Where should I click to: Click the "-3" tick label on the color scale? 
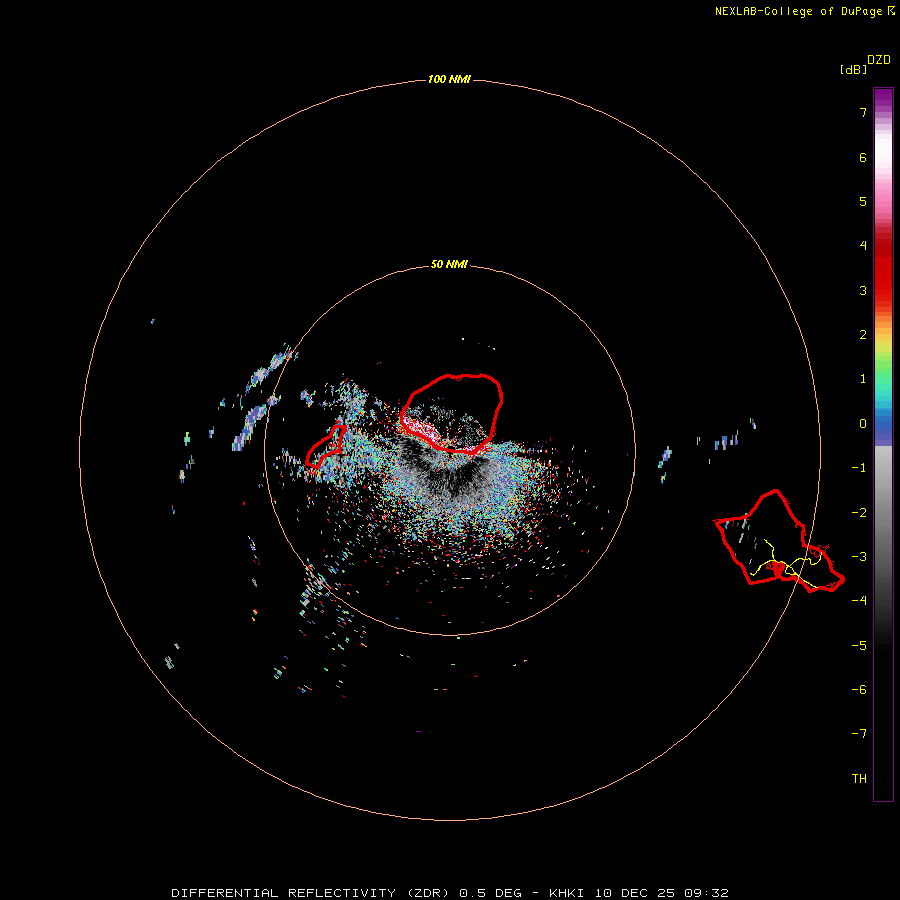pos(859,557)
